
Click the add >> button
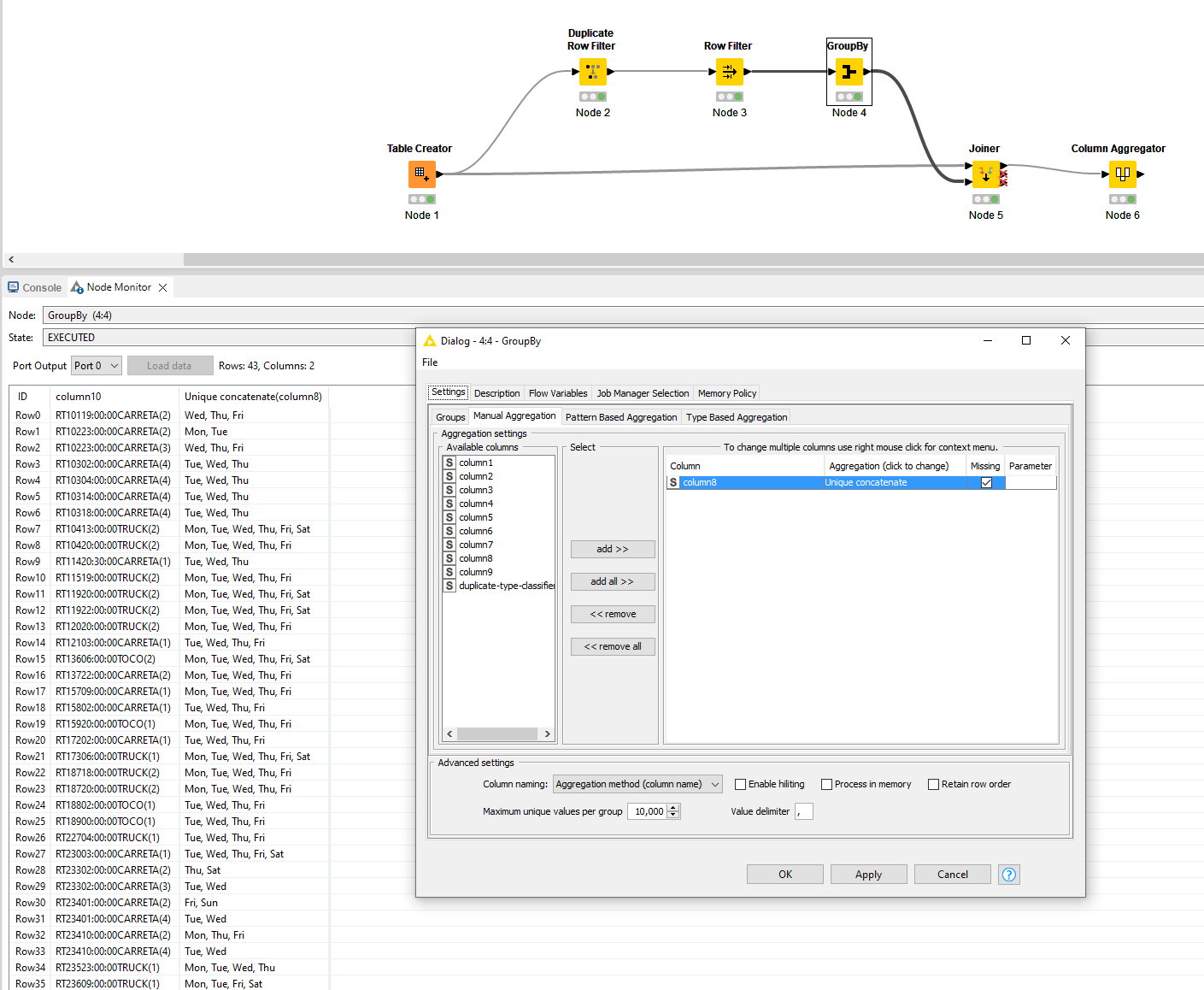click(613, 549)
